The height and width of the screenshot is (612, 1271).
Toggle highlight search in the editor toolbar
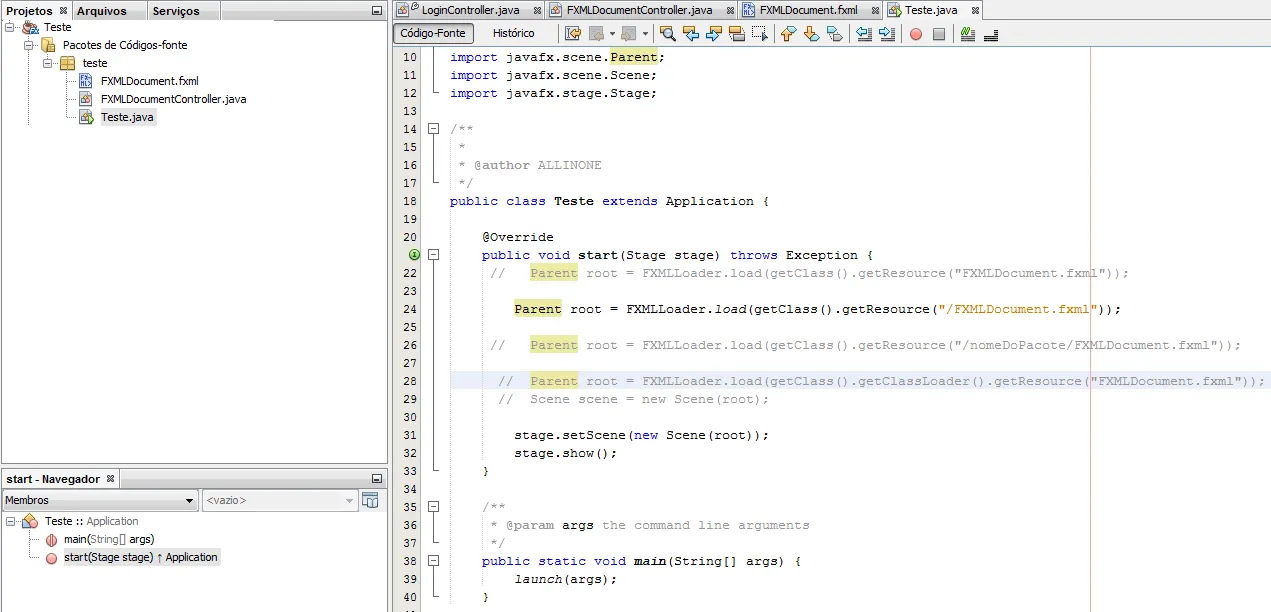coord(737,33)
